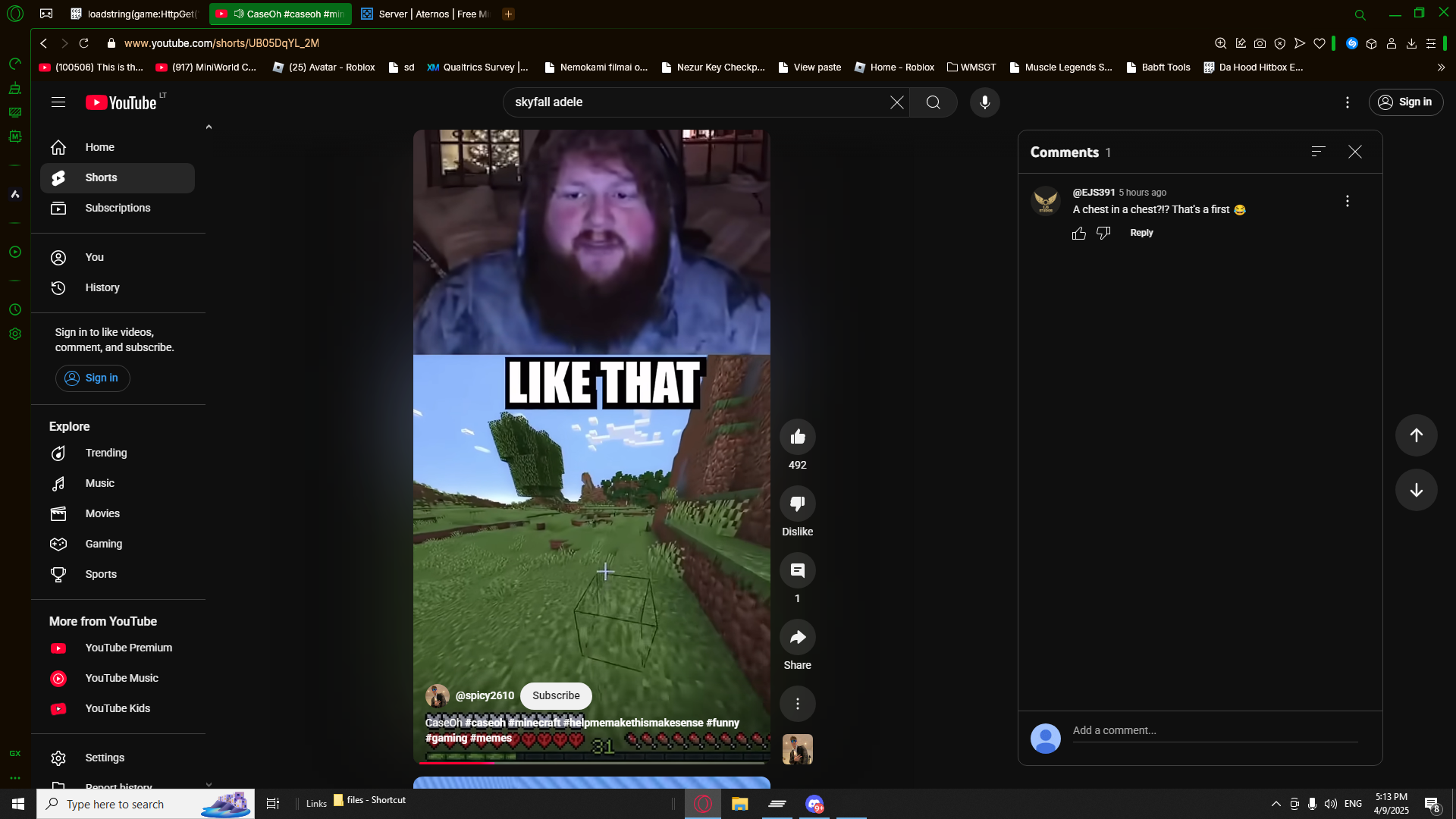This screenshot has height=819, width=1456.
Task: Search with voice microphone button
Action: pos(984,102)
